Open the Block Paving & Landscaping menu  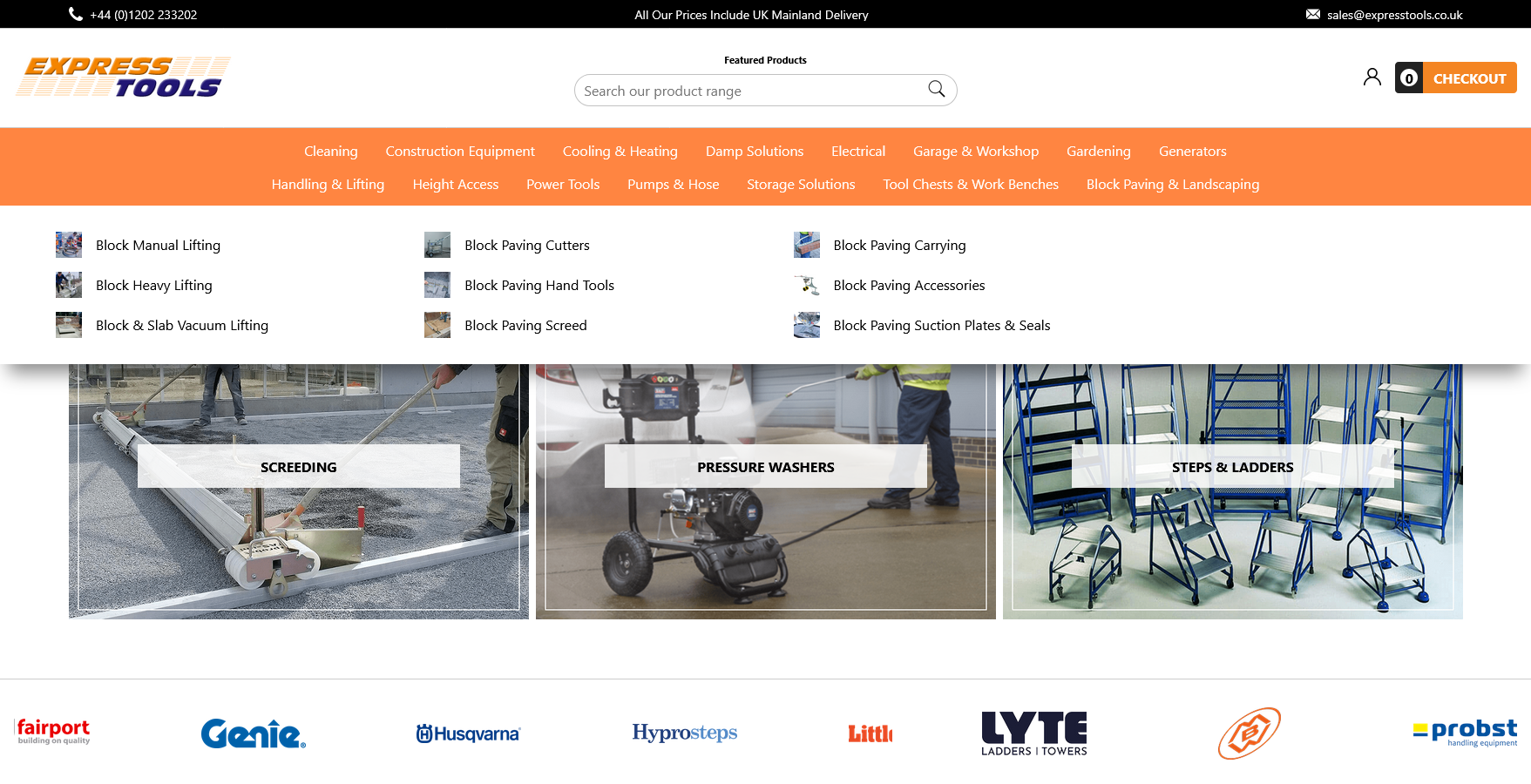click(x=1172, y=185)
